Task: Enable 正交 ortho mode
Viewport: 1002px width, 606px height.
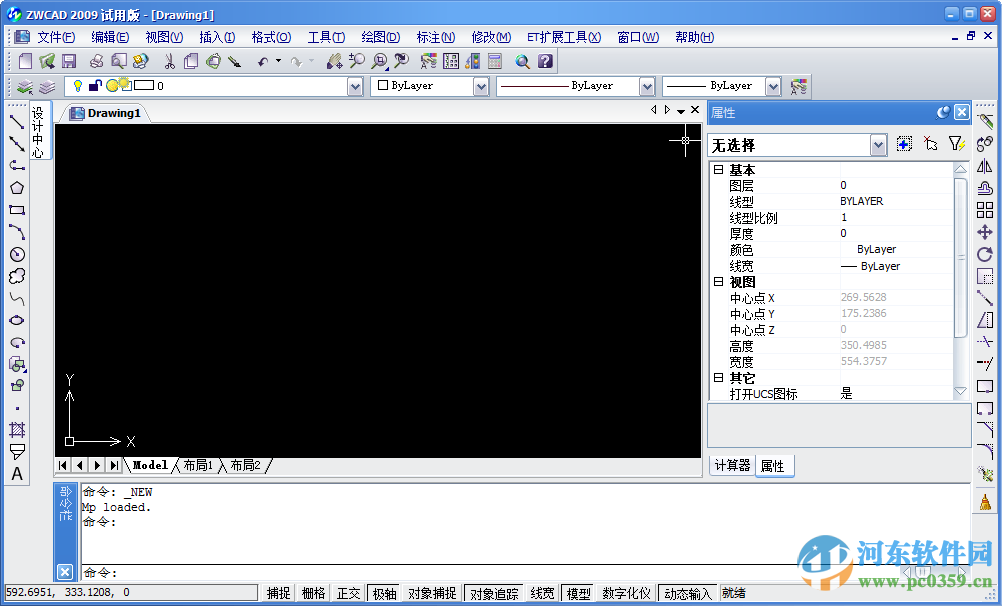Action: tap(347, 592)
